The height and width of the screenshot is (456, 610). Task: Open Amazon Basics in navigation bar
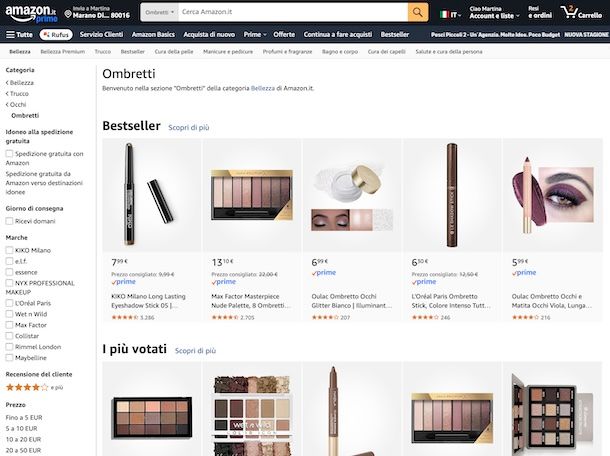point(153,35)
